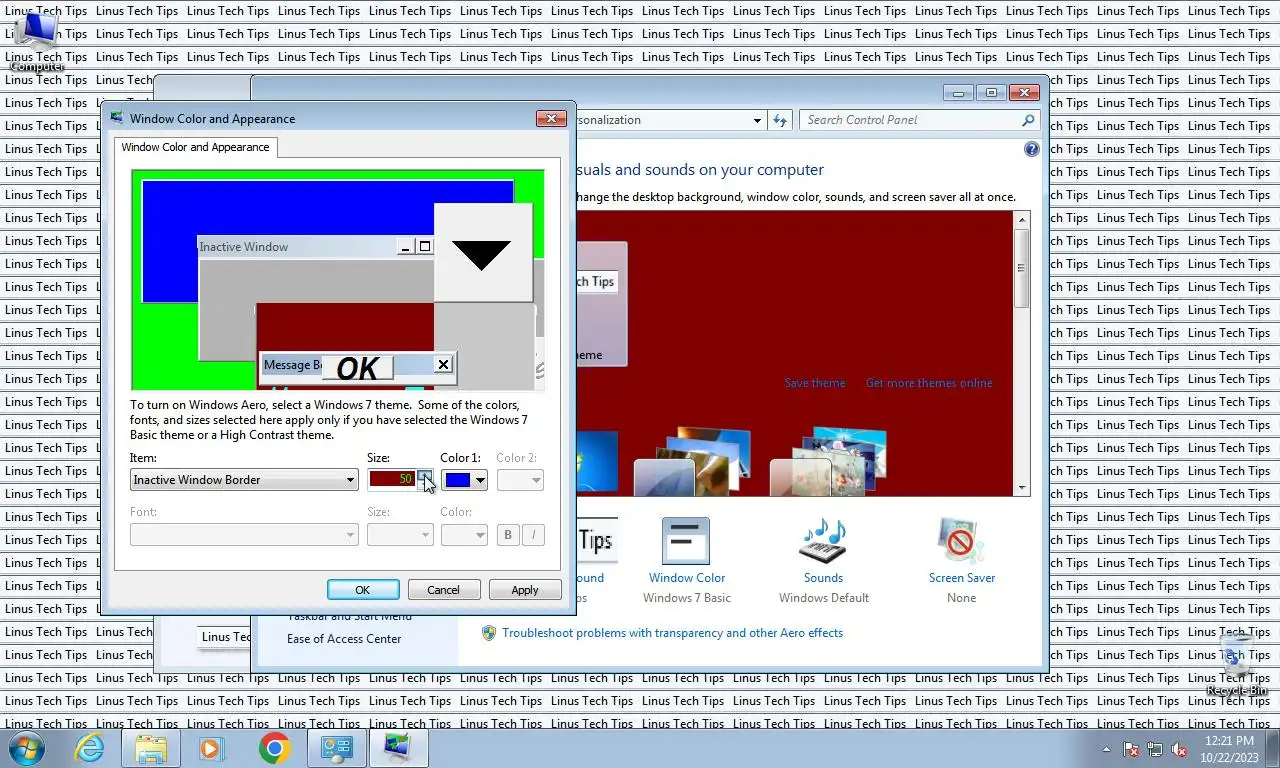
Task: Increase border Size with spinner
Action: (425, 475)
